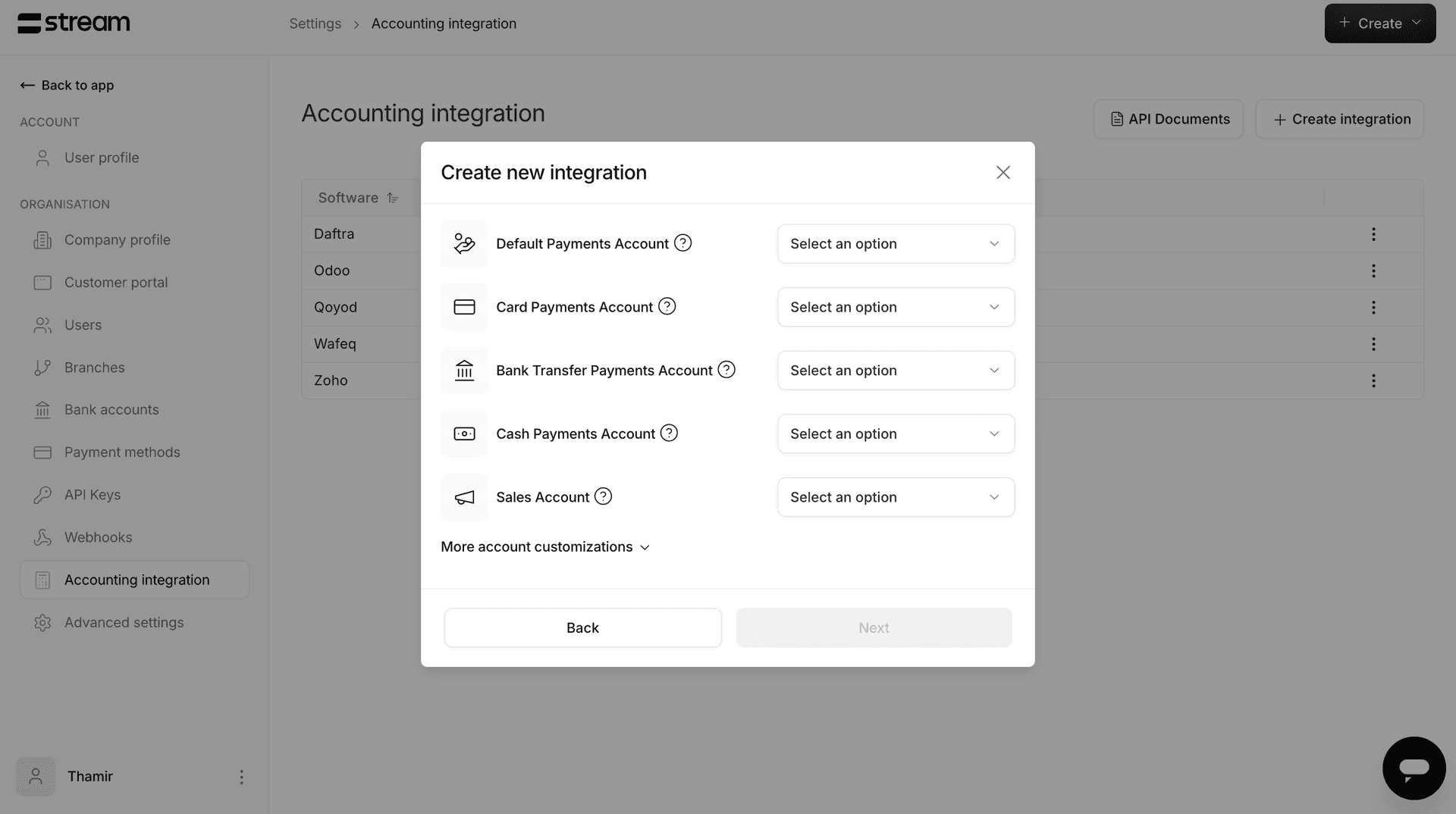Image resolution: width=1456 pixels, height=814 pixels.
Task: Open the three-dot menu for the Wafeq row
Action: [1373, 344]
